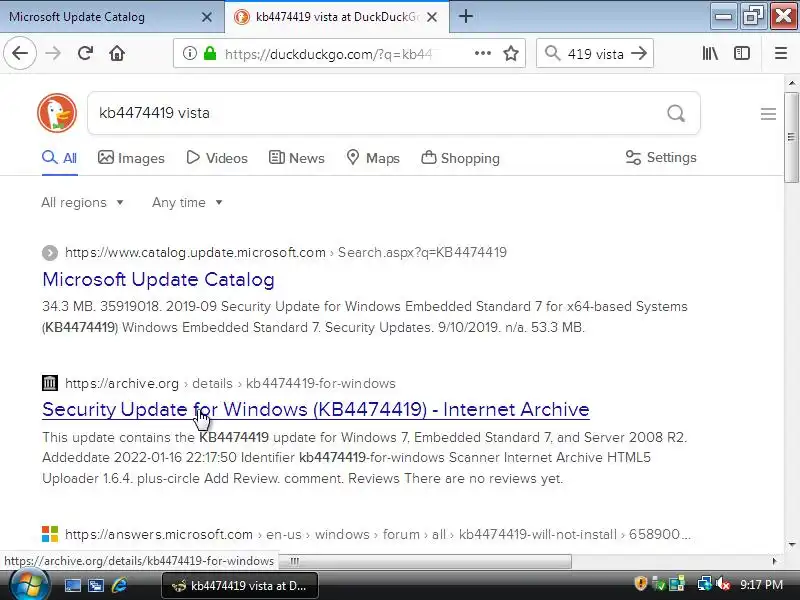800x600 pixels.
Task: Click the Firefox search box text
Action: pos(596,54)
